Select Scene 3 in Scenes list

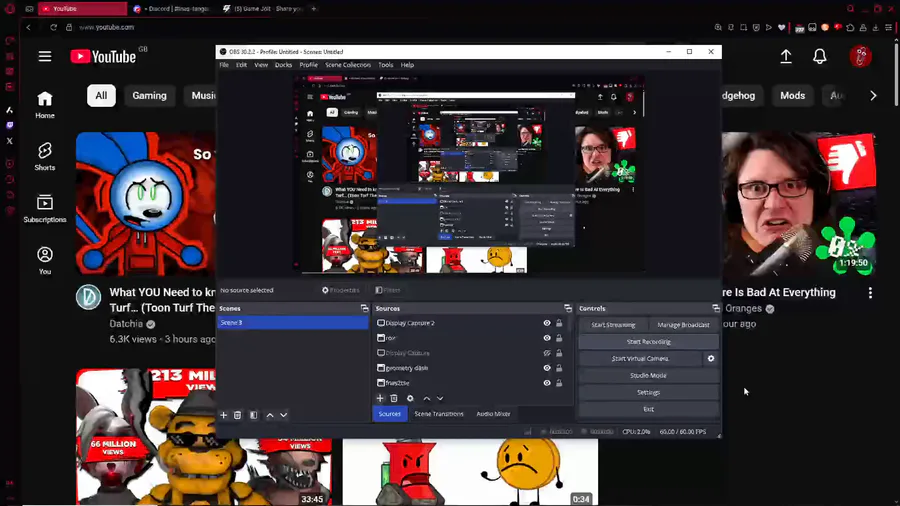[x=293, y=323]
